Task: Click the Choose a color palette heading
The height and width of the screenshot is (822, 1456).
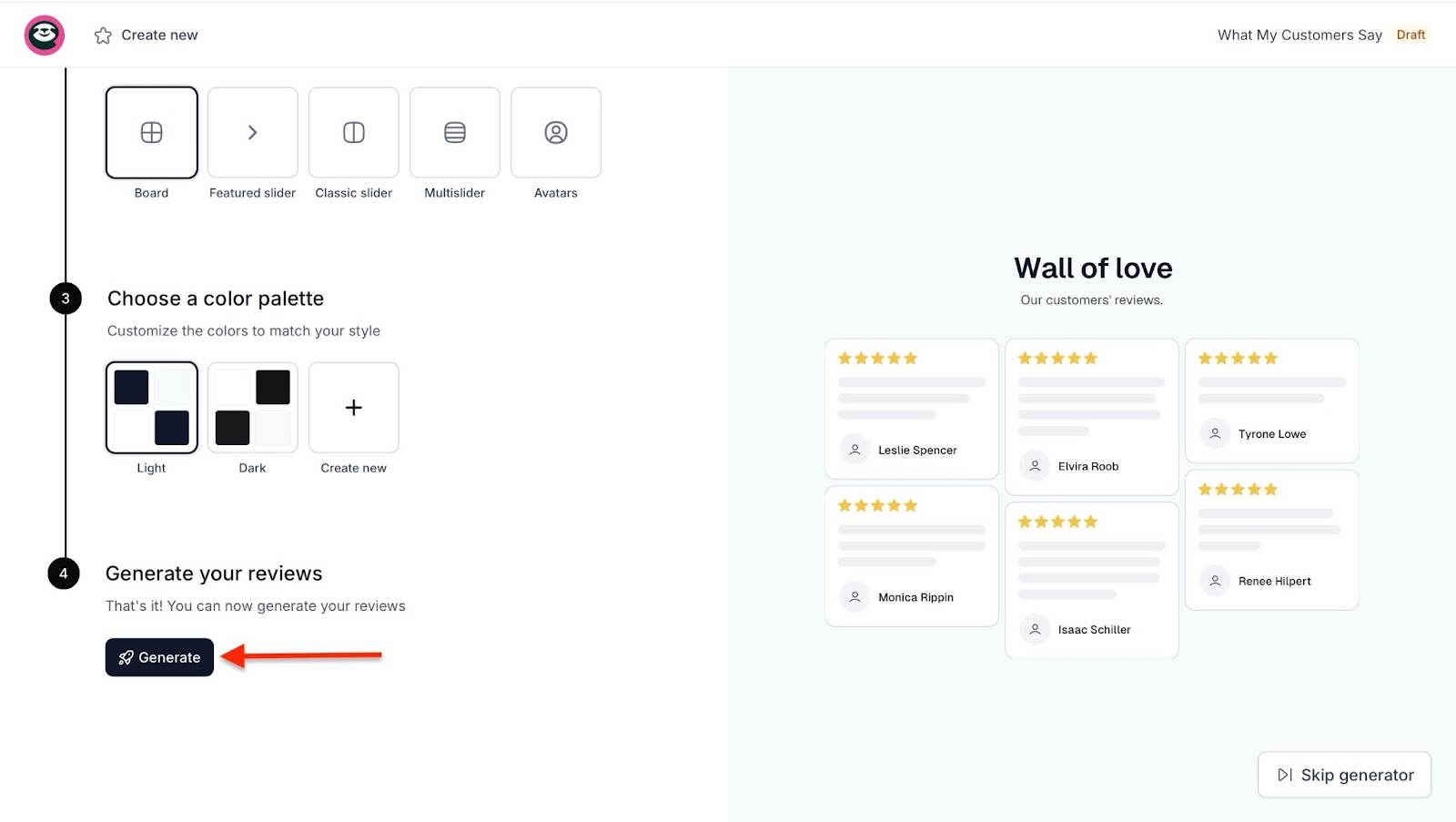Action: 216,299
